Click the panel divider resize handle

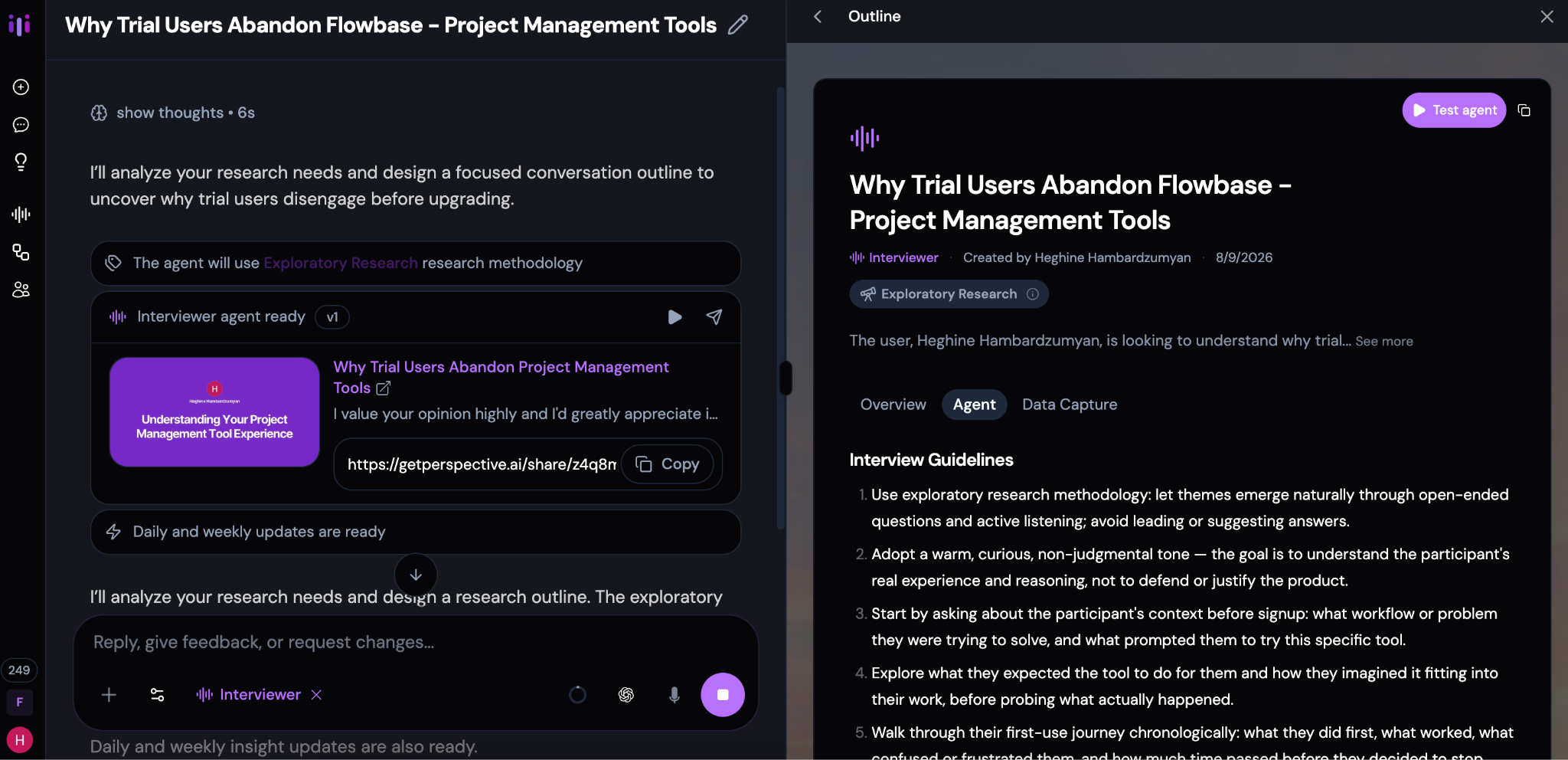[x=786, y=378]
